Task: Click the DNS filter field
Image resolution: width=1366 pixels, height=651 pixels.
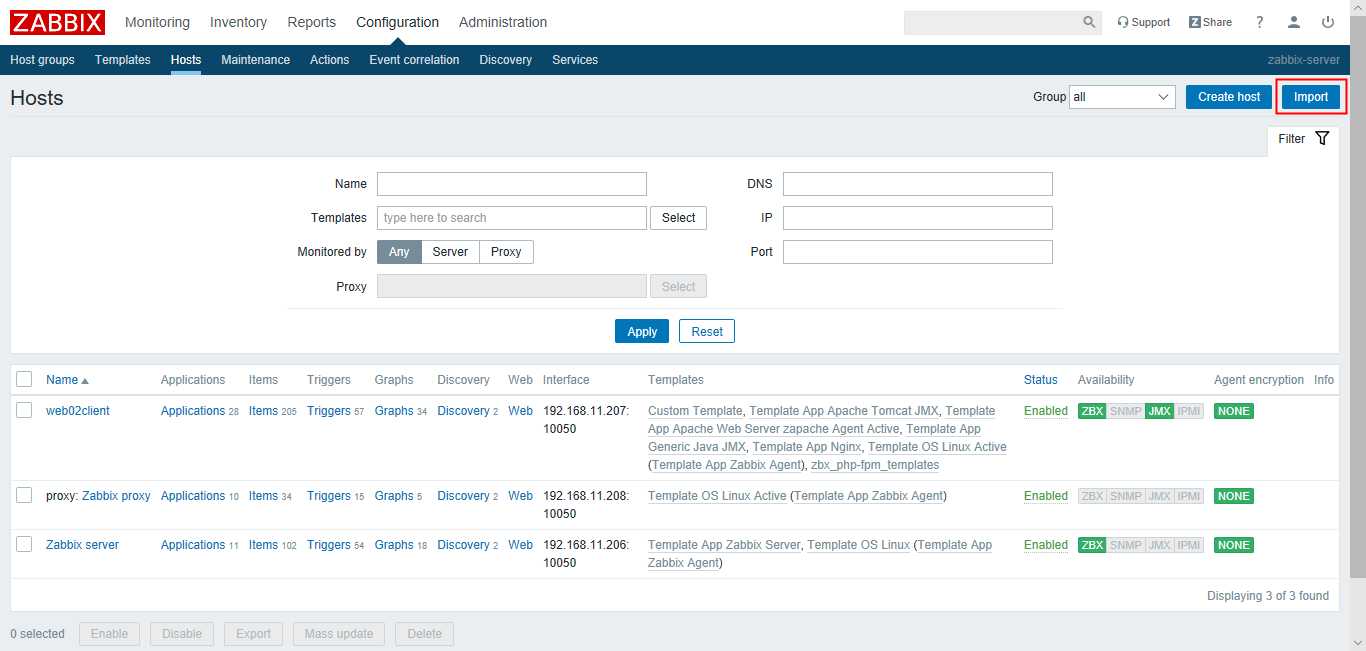Action: (x=918, y=184)
